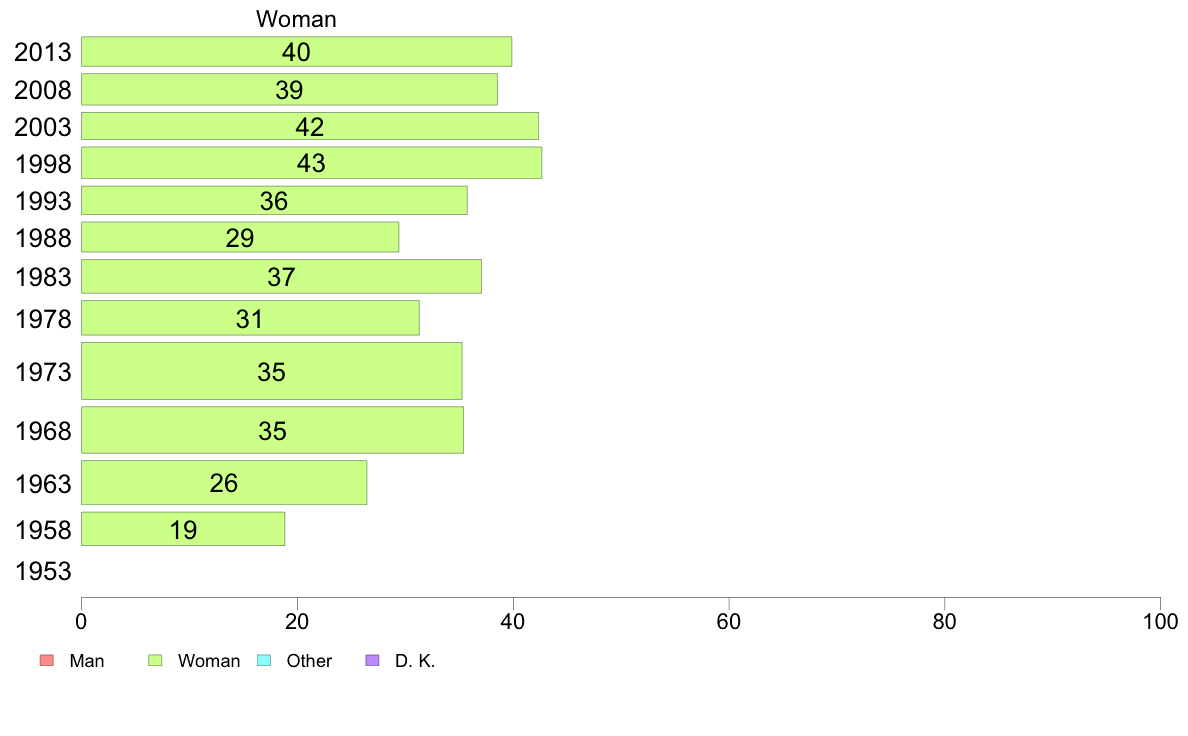This screenshot has height=736, width=1188.
Task: Select the 1998 bar showing 43
Action: pos(311,163)
